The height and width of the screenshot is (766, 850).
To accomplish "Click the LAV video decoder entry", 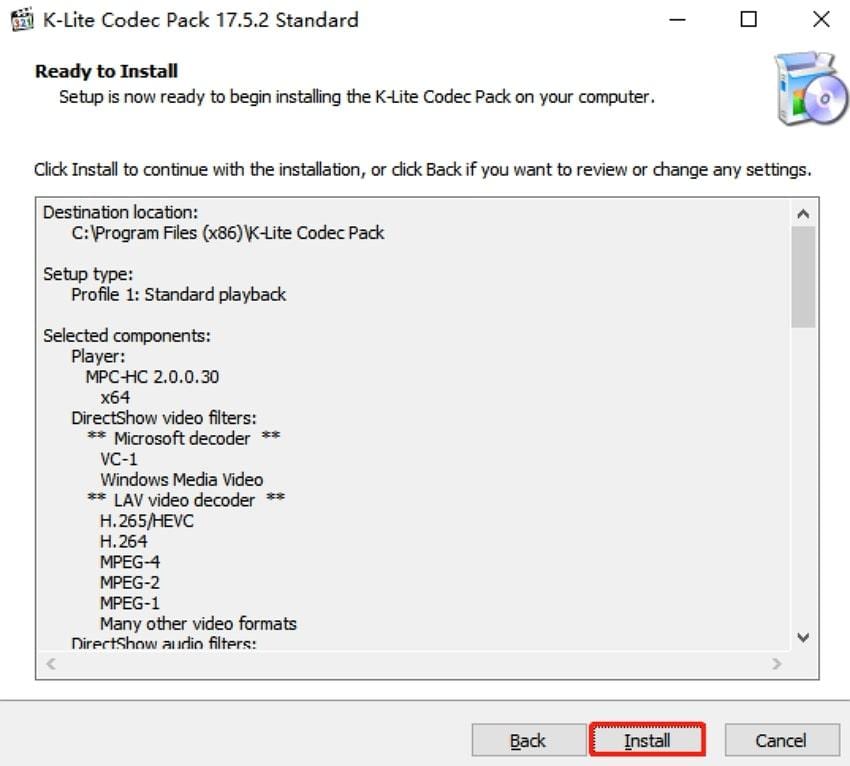I will pyautogui.click(x=182, y=499).
